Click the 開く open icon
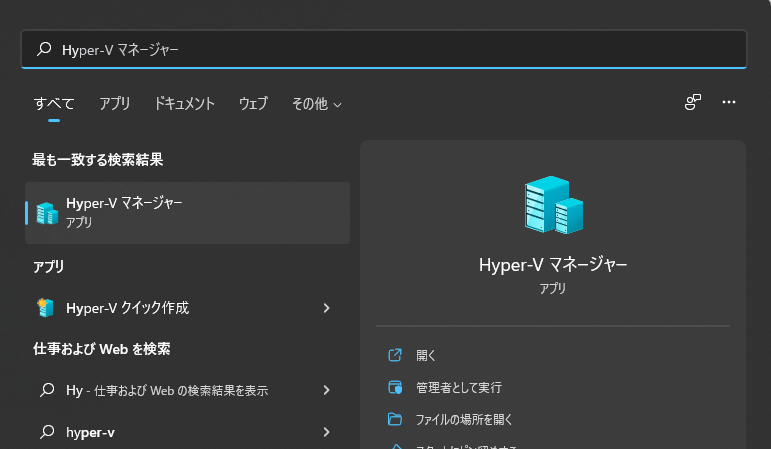Image resolution: width=771 pixels, height=449 pixels. tap(395, 355)
